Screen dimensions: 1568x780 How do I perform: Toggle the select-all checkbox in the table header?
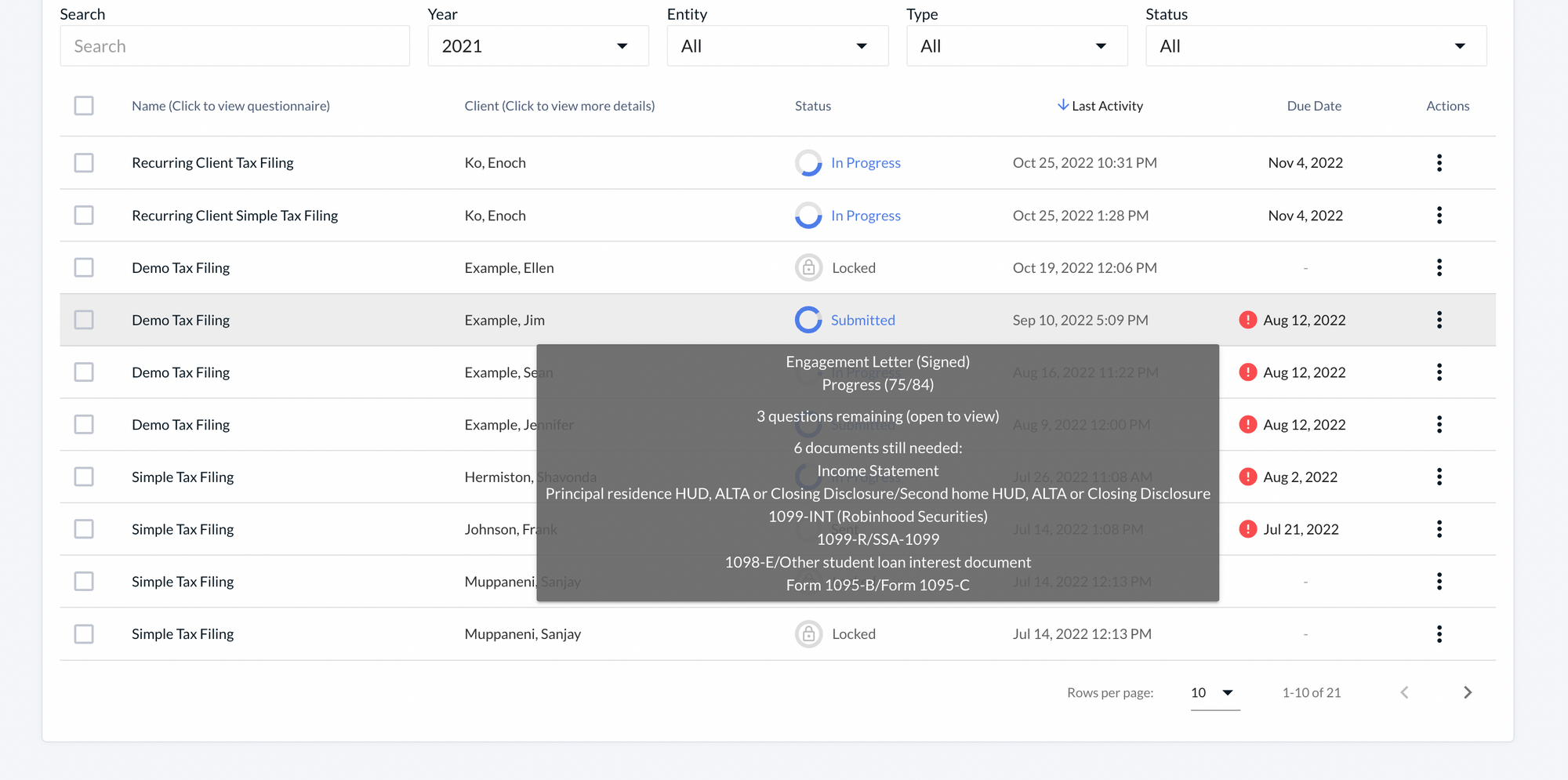pos(84,105)
